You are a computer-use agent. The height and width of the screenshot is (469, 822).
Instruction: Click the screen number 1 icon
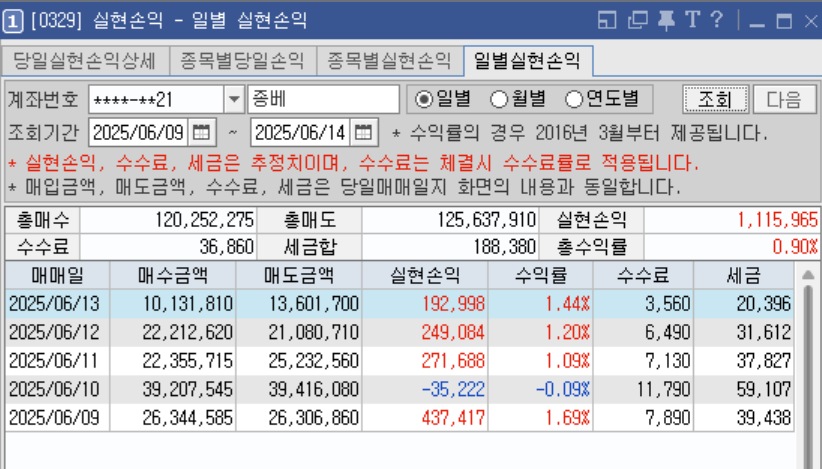coord(14,21)
